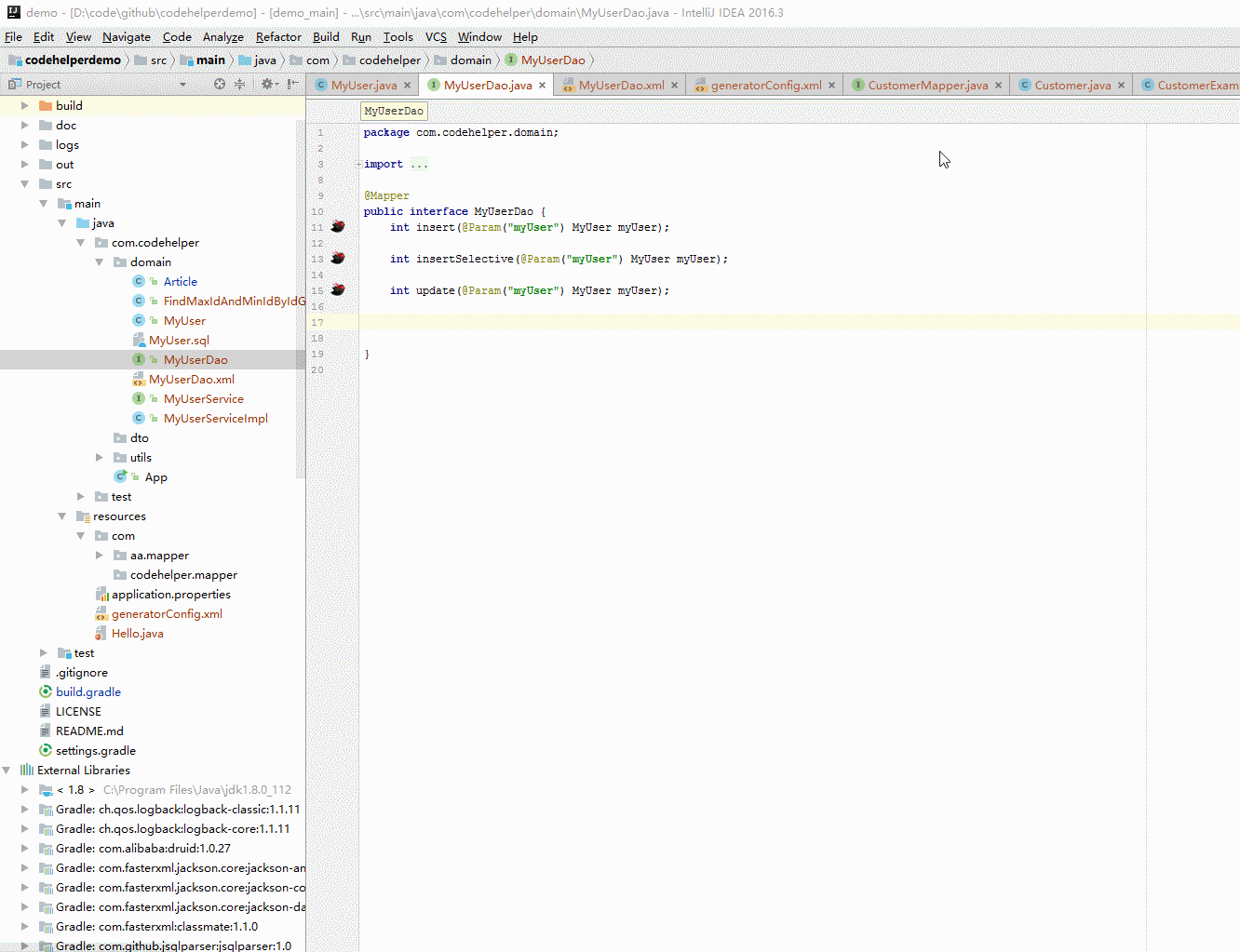1240x952 pixels.
Task: Click the MyUserDao class label above the code
Action: [394, 111]
